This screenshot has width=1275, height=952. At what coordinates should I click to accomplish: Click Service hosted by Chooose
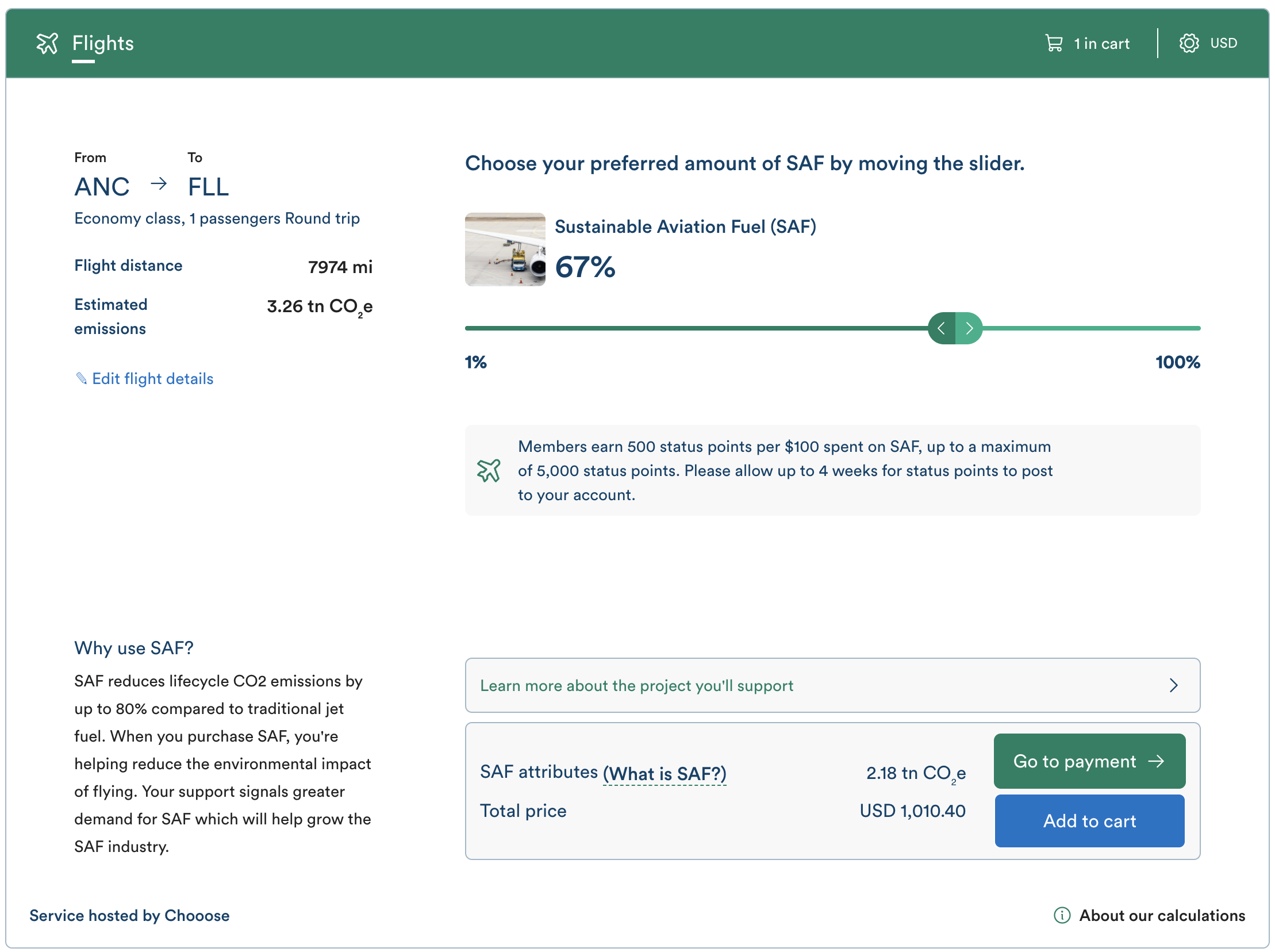129,915
